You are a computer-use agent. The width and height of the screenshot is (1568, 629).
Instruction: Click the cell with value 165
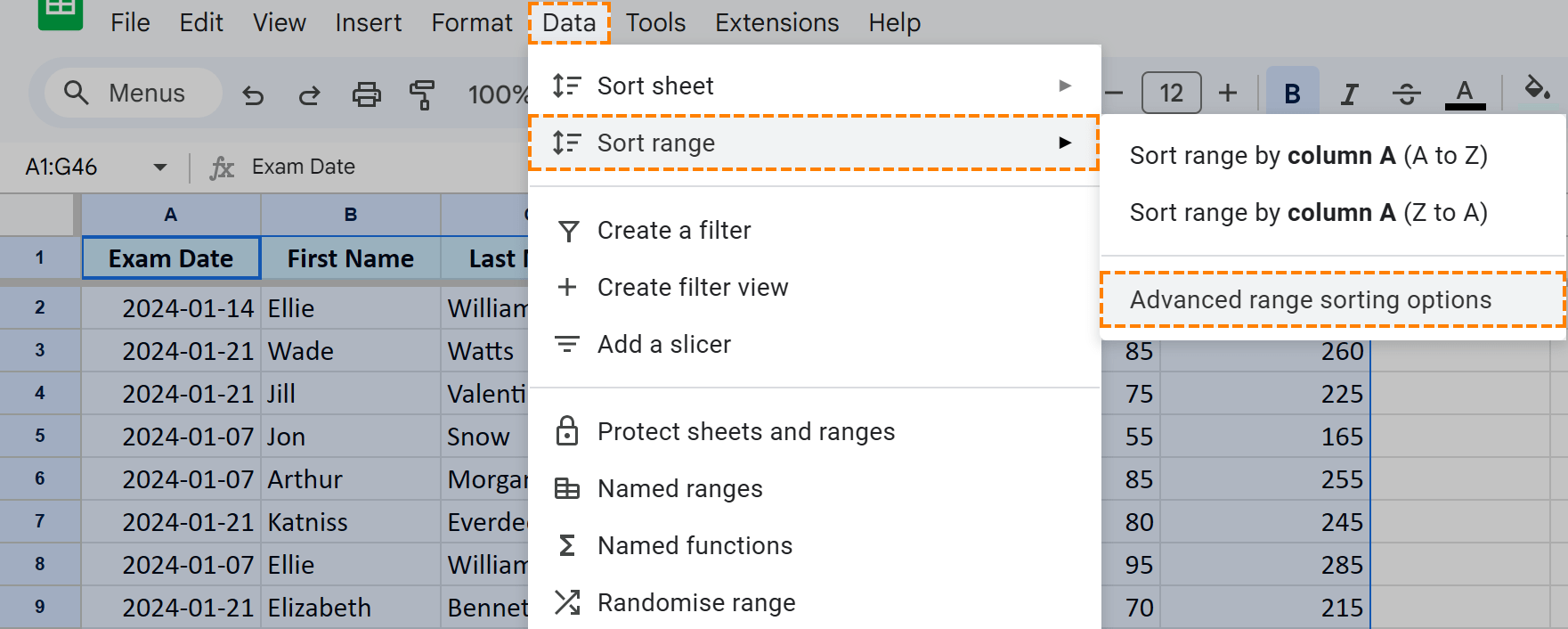[1264, 437]
